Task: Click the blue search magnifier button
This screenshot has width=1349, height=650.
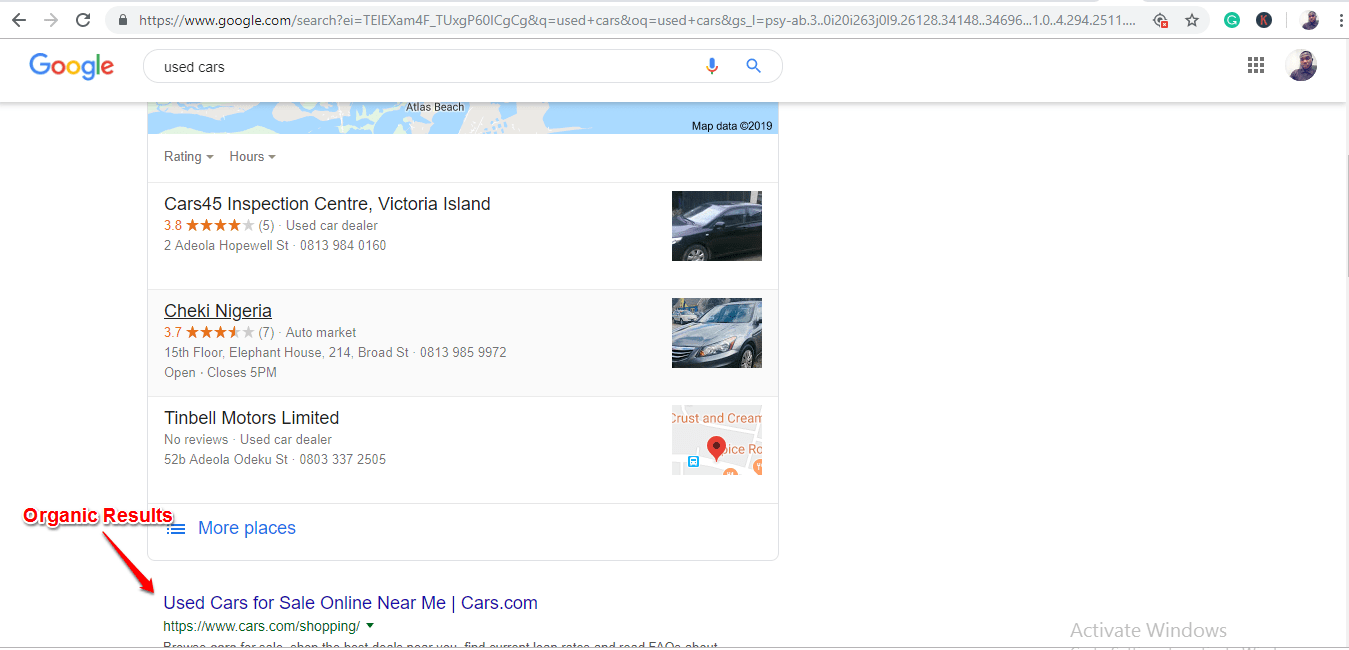Action: click(x=754, y=66)
